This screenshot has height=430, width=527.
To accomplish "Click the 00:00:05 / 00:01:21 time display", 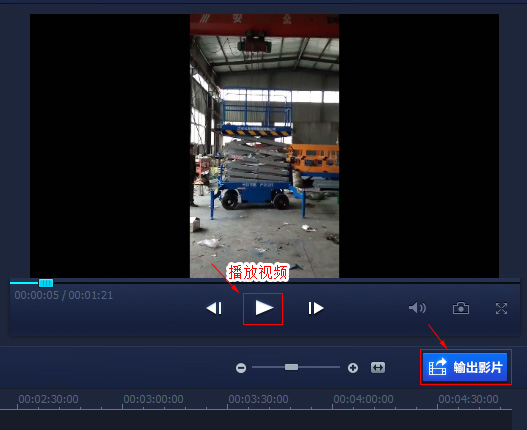I will coord(64,295).
